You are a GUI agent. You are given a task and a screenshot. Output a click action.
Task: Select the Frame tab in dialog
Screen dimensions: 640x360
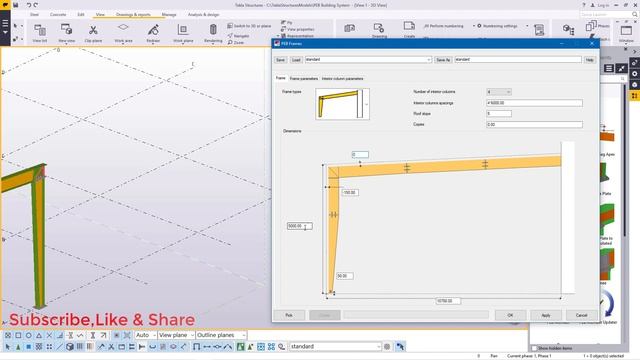click(x=281, y=78)
